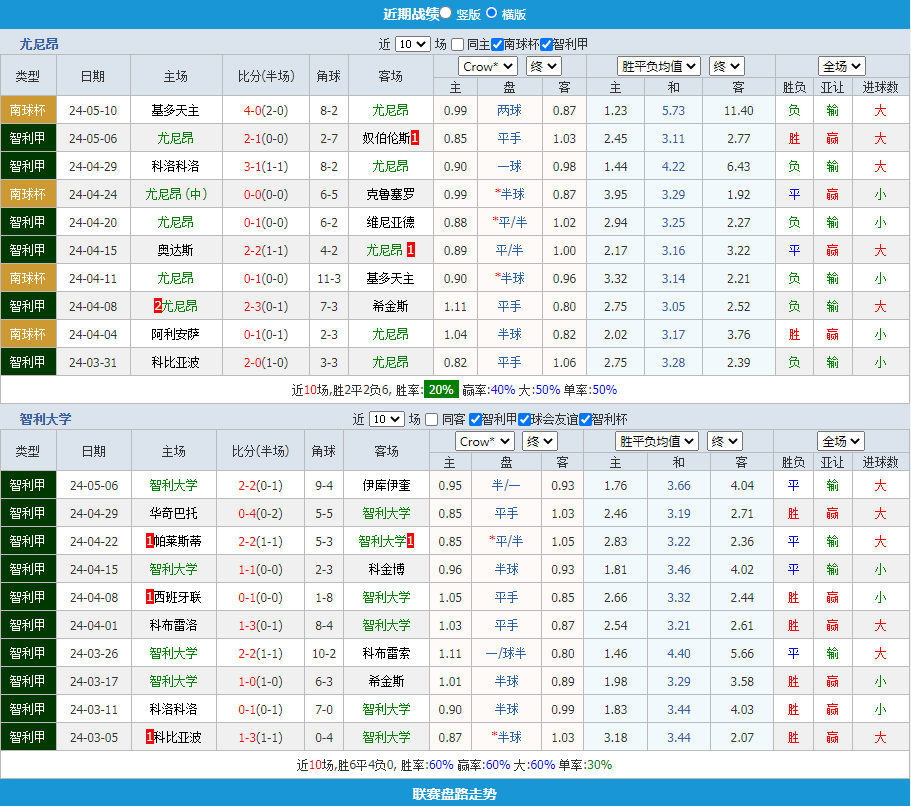Image resolution: width=911 pixels, height=806 pixels.
Task: Click 奴伯伦斯 away team with red card
Action: (x=385, y=138)
